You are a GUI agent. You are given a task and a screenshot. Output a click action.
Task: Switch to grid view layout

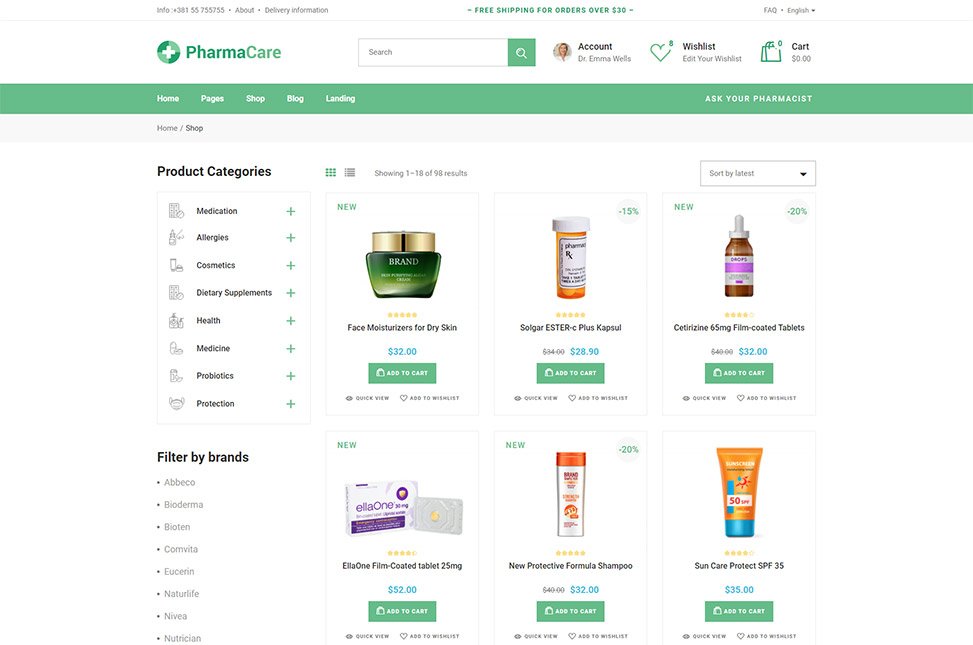pos(331,173)
